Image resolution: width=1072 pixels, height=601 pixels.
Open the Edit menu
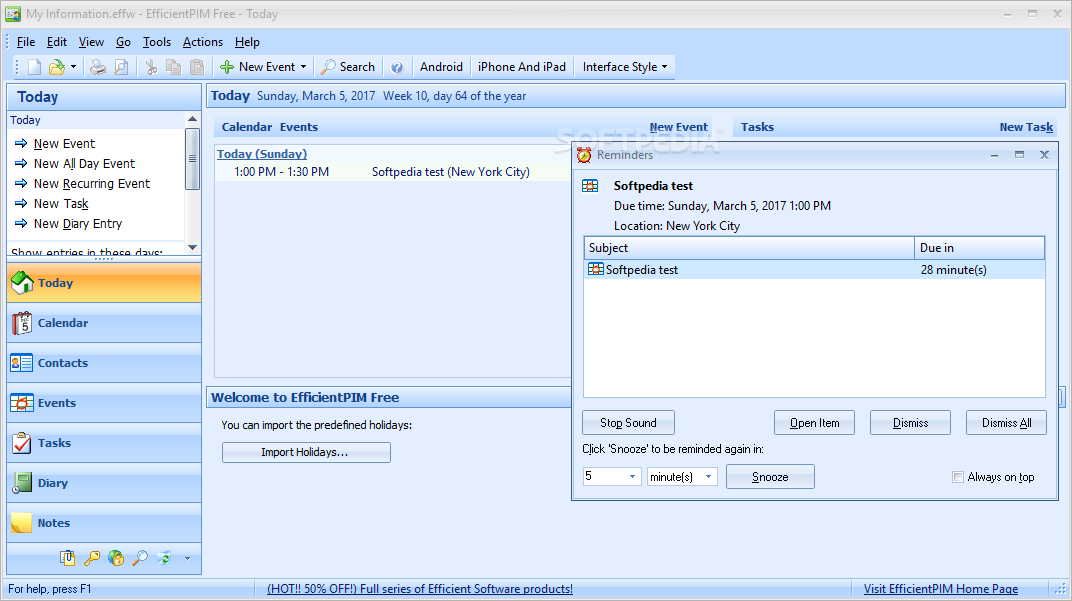pyautogui.click(x=57, y=42)
